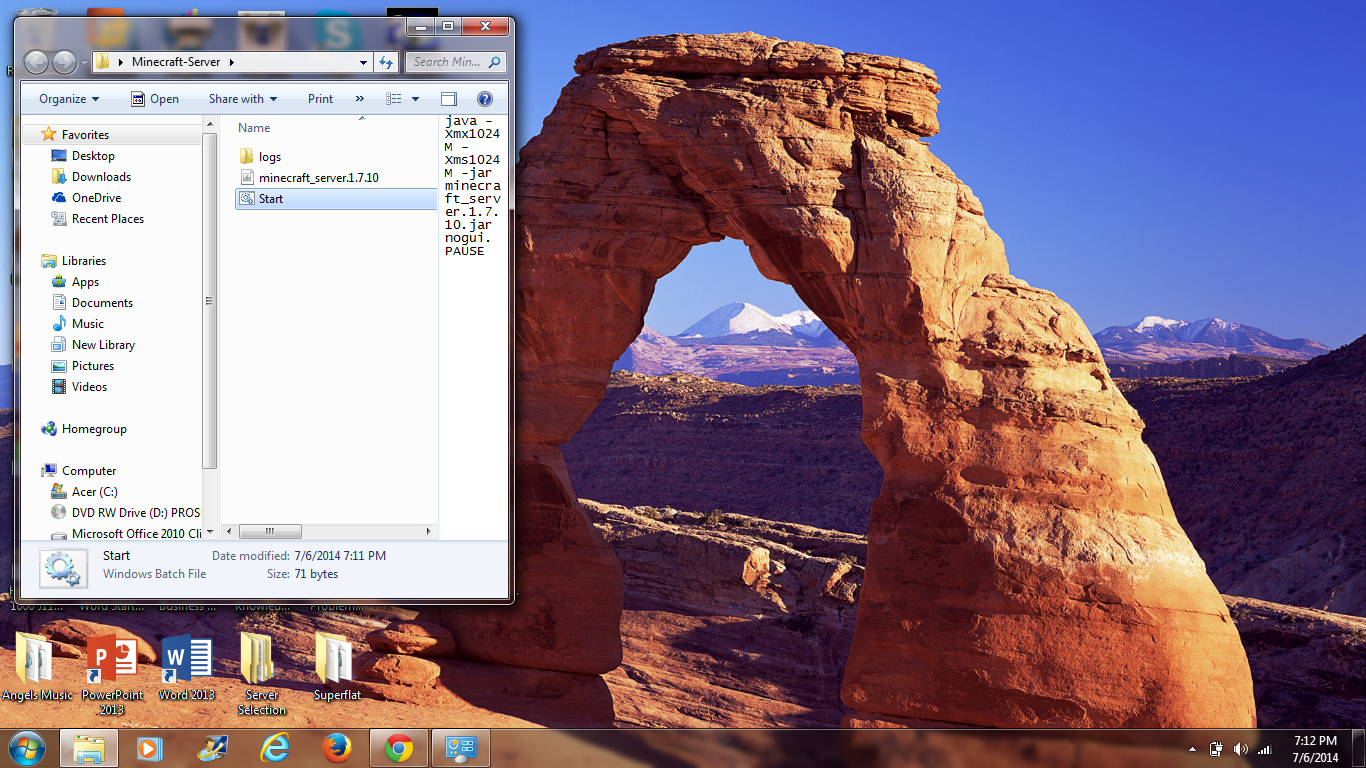The width and height of the screenshot is (1366, 768).
Task: Select the minecraft_server.1.7.10 file
Action: [318, 178]
